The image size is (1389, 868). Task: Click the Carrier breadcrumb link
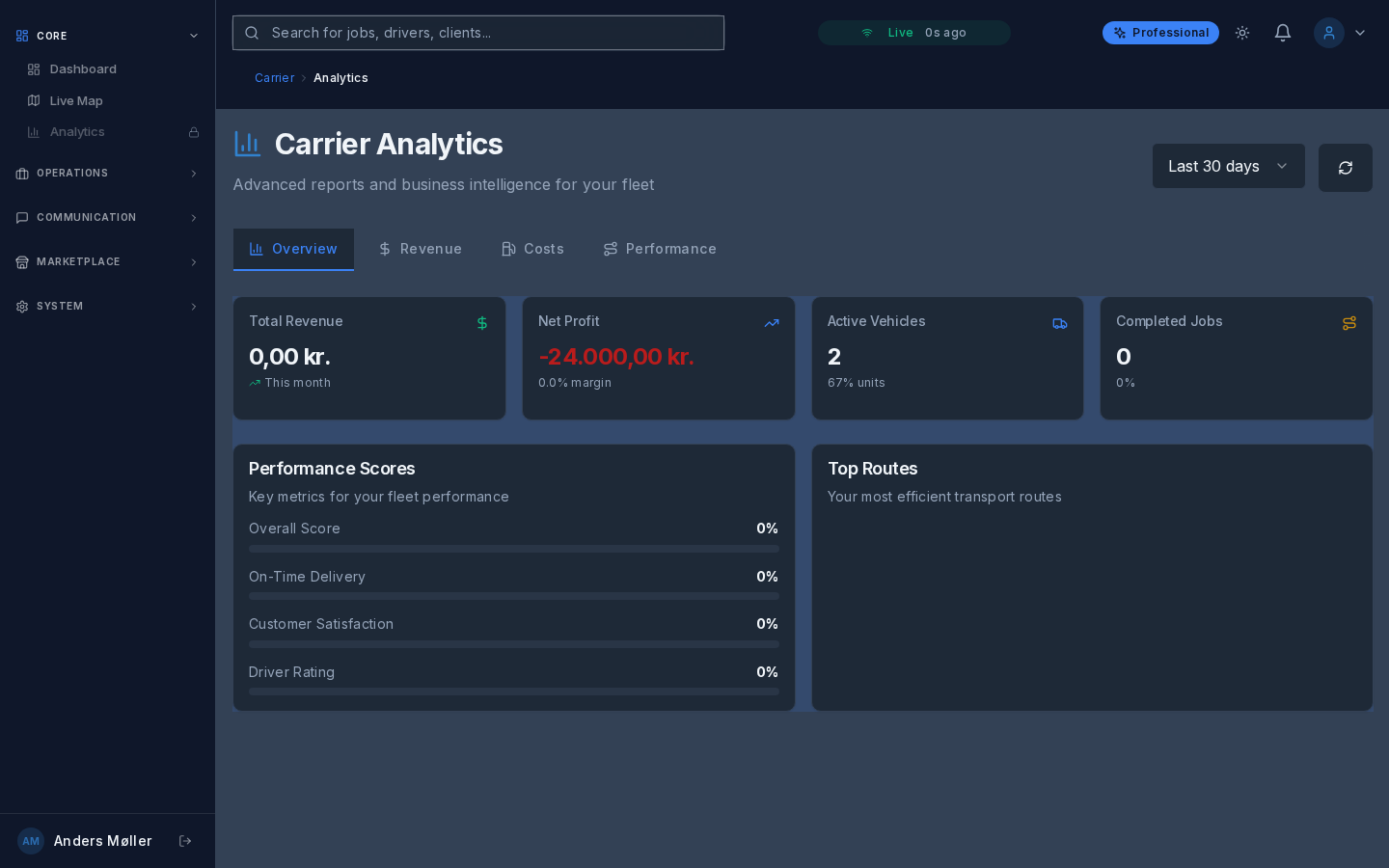(x=274, y=78)
